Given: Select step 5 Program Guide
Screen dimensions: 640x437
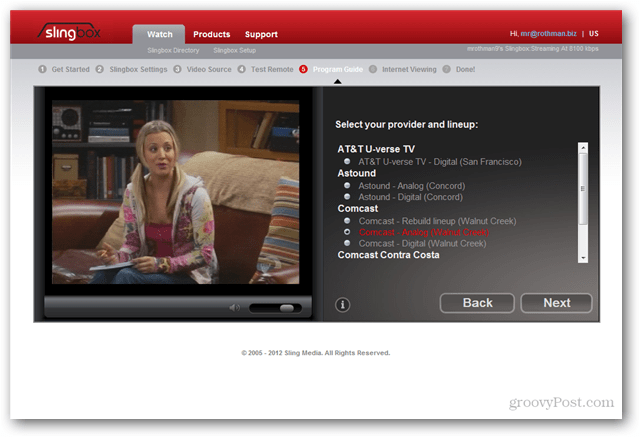Looking at the screenshot, I should [x=331, y=69].
